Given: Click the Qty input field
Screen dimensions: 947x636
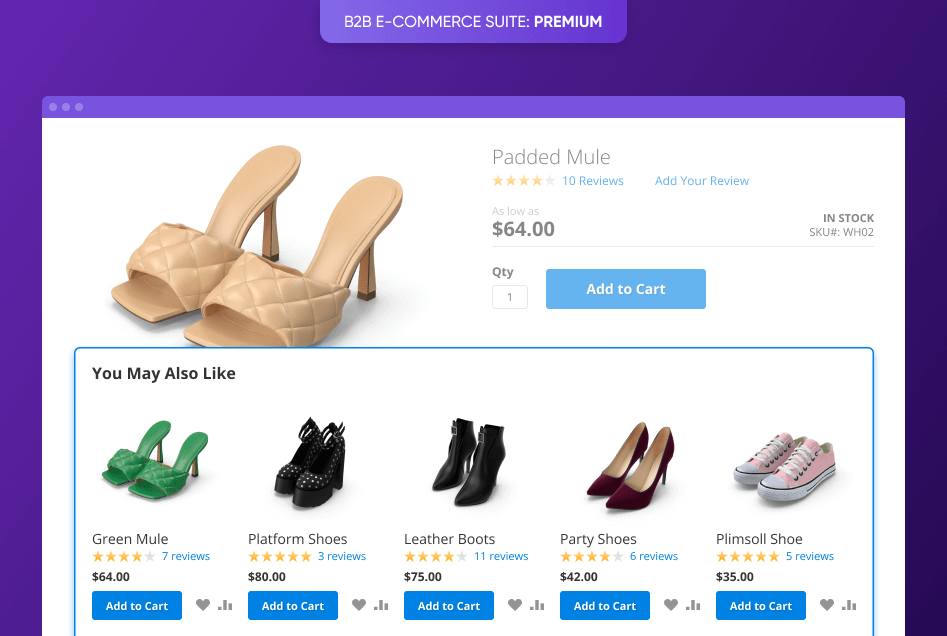Looking at the screenshot, I should coord(509,297).
